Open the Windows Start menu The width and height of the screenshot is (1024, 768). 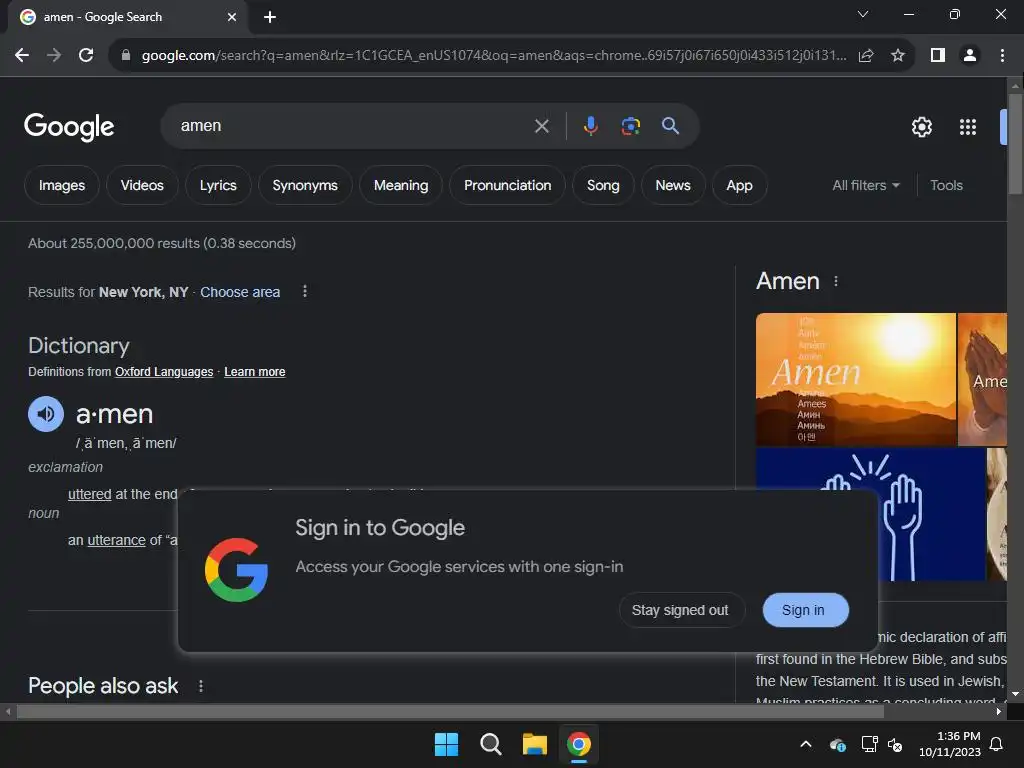coord(447,744)
